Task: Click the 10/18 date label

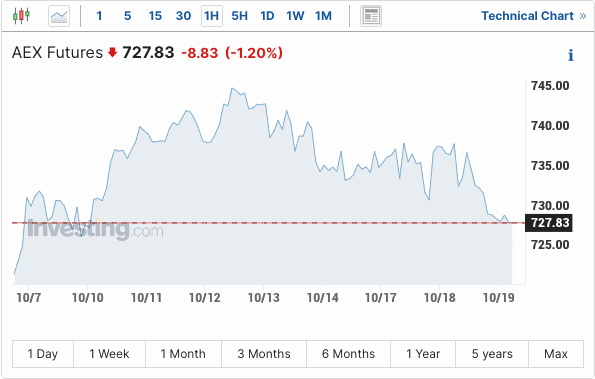Action: (439, 298)
